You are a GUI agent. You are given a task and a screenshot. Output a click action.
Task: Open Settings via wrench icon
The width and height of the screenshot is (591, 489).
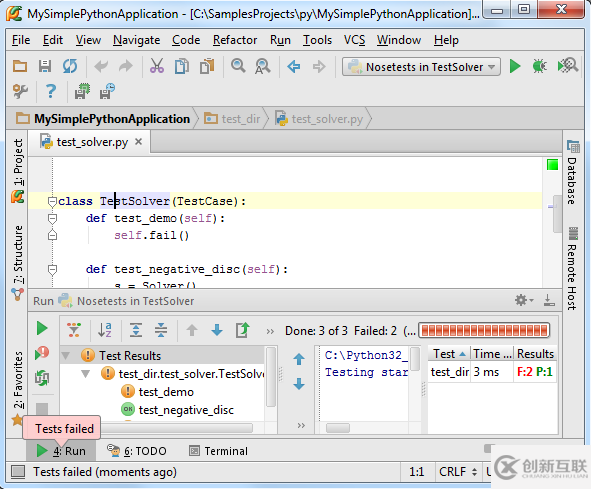(20, 91)
